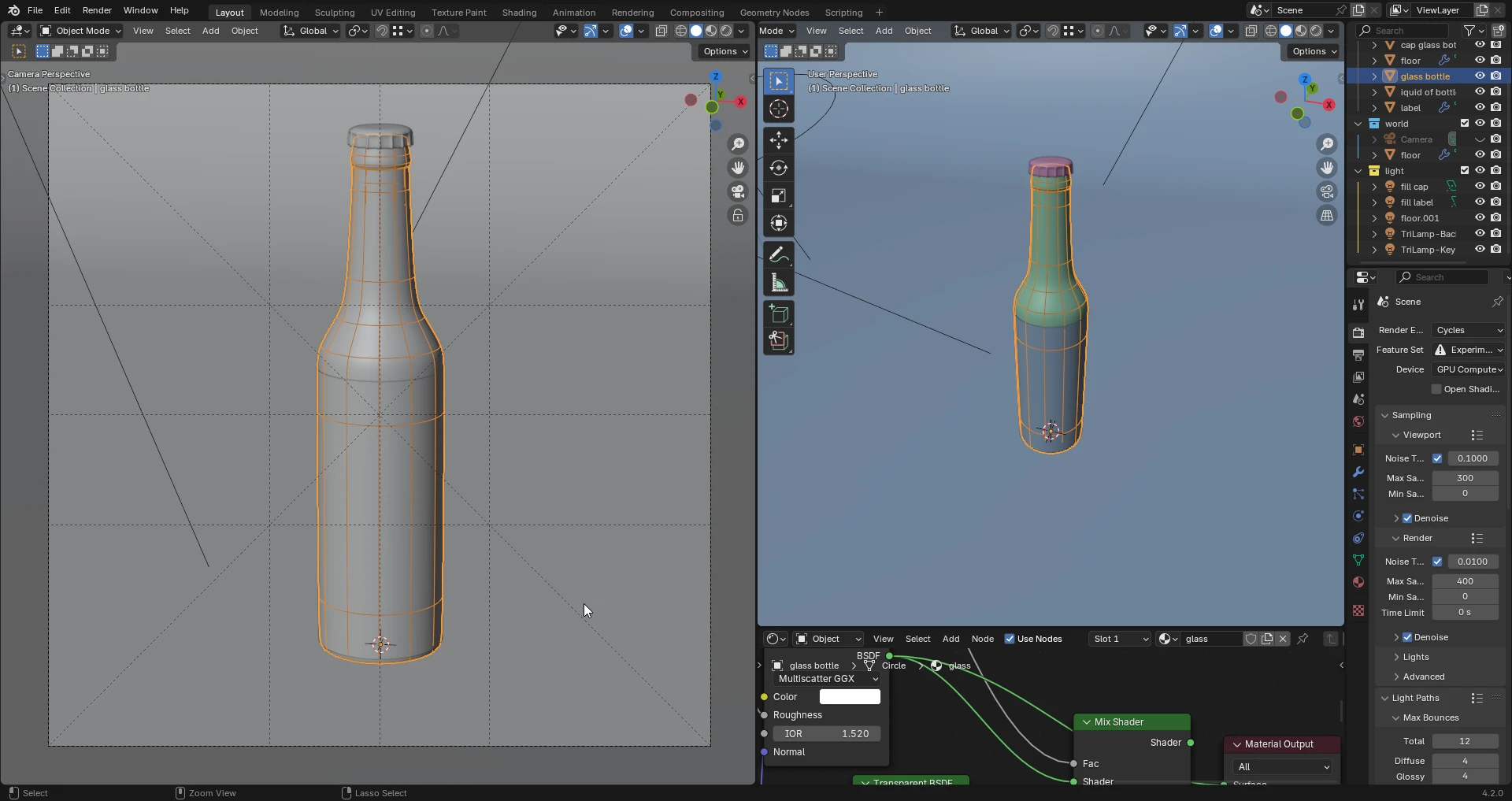1512x801 pixels.
Task: Click the IOR value field
Action: click(x=826, y=733)
